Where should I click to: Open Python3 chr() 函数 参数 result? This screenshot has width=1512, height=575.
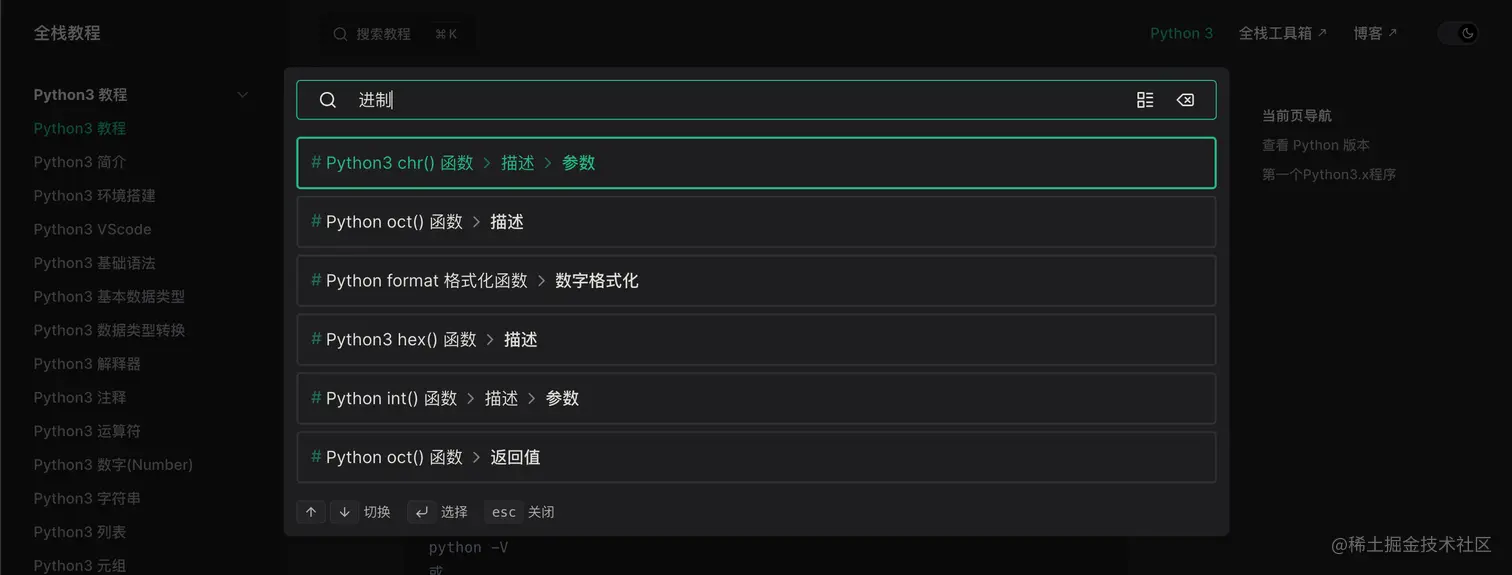756,163
